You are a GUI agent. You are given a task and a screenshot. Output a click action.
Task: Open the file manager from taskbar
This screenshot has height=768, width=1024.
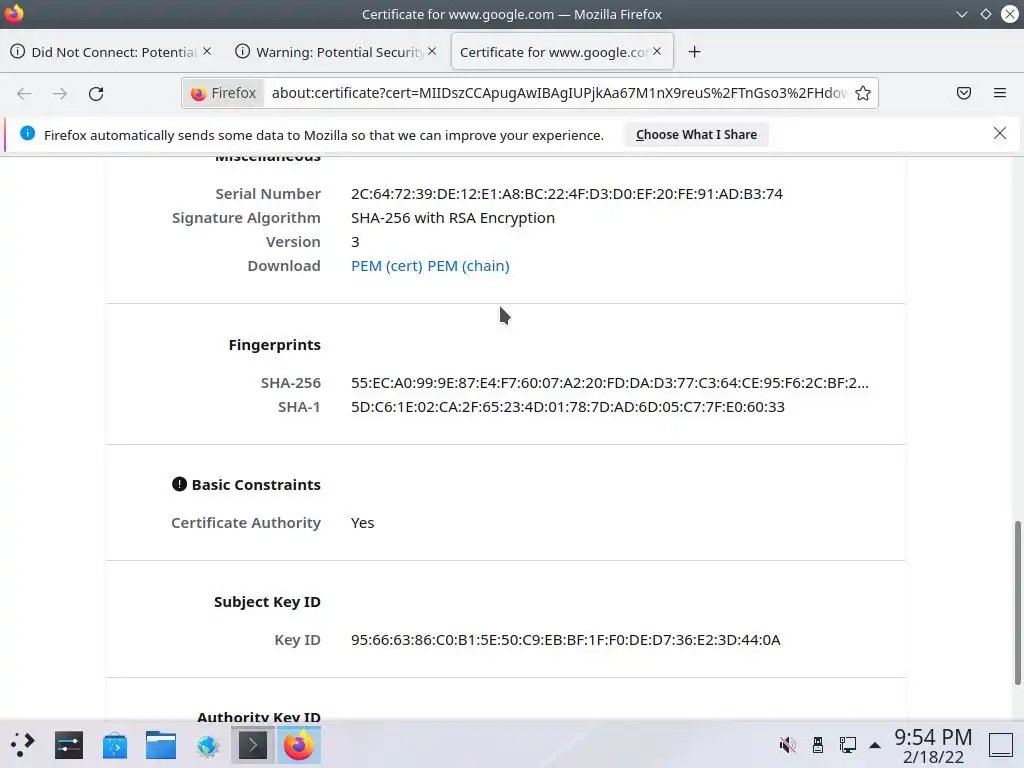point(161,745)
